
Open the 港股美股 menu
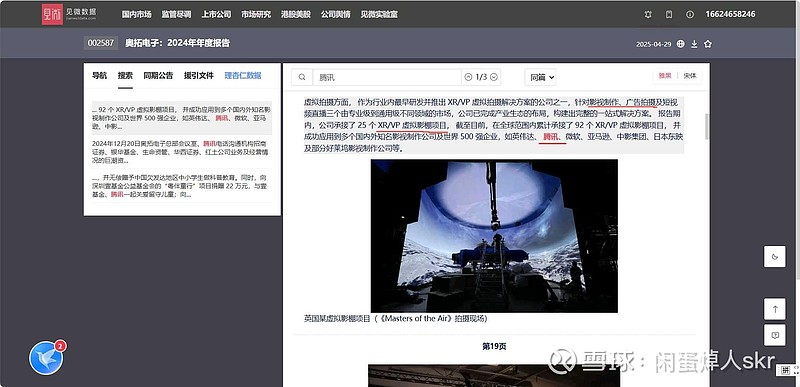[296, 15]
